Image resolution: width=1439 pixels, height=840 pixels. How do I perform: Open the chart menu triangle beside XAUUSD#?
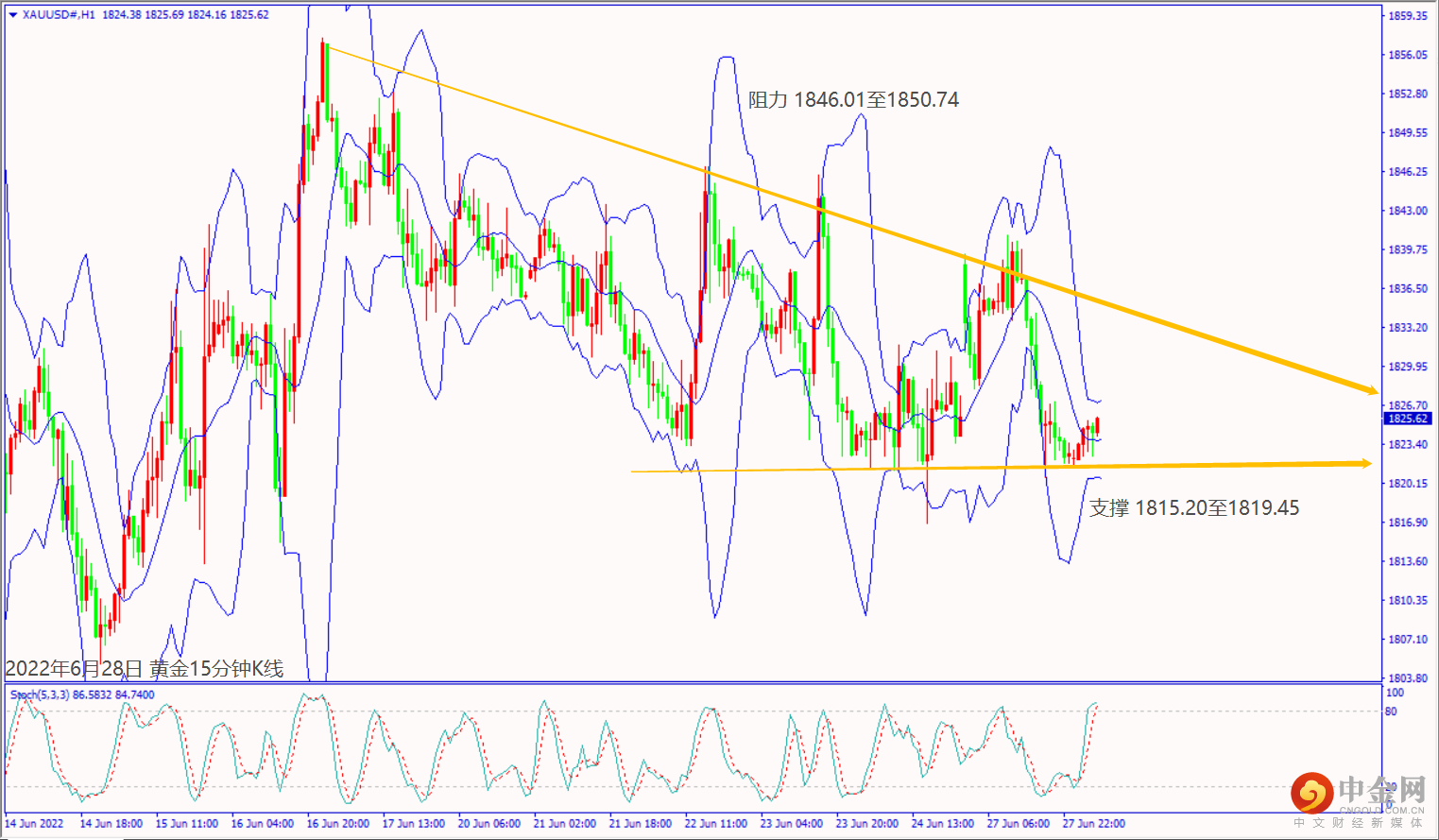pyautogui.click(x=12, y=15)
